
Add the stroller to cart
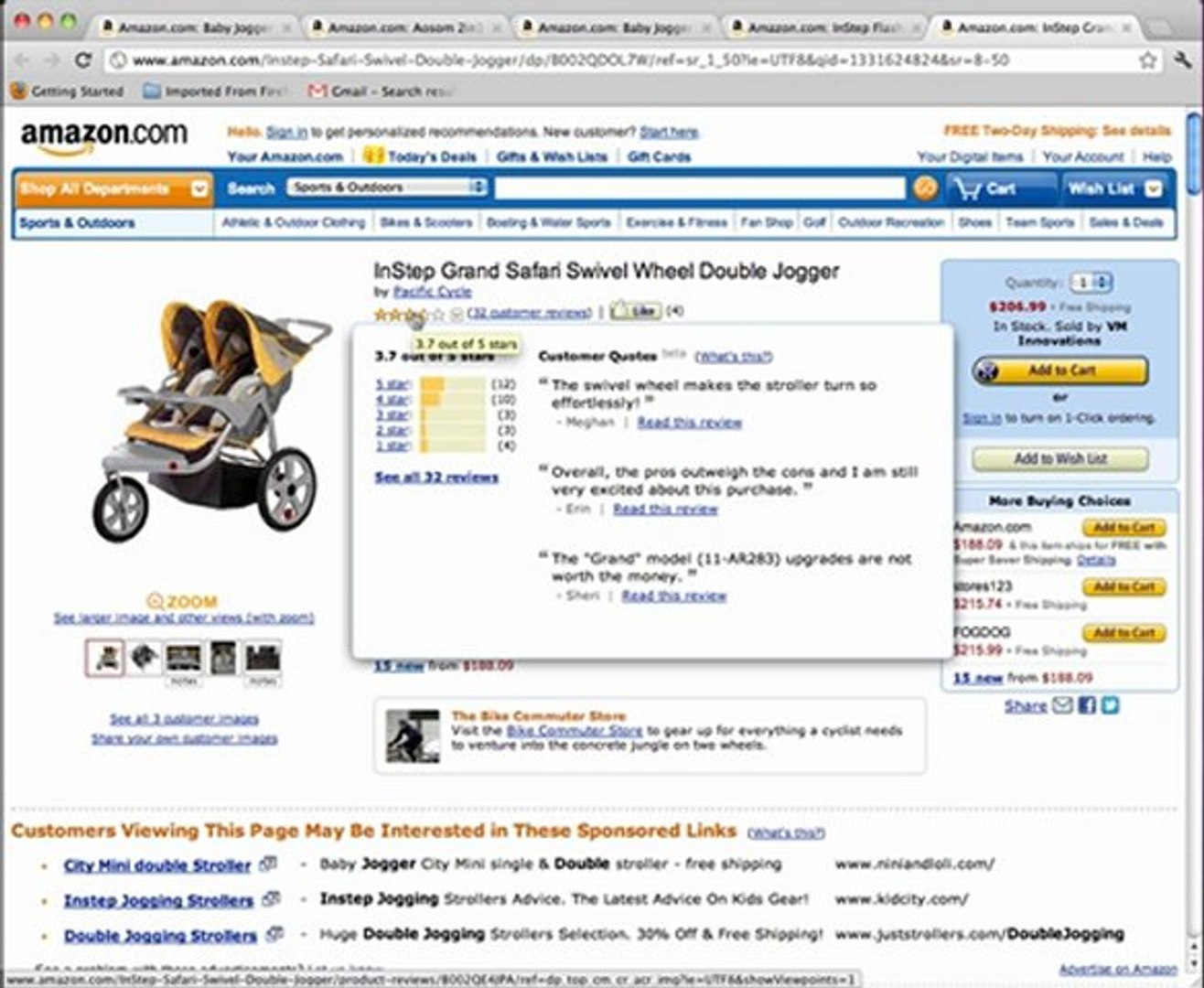click(x=1059, y=370)
